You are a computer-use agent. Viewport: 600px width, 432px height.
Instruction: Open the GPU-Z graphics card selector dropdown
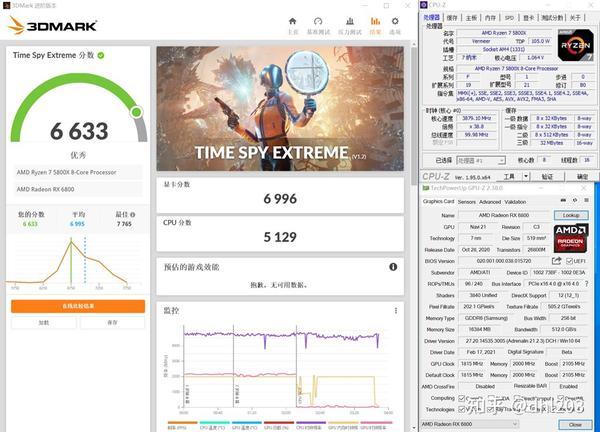click(x=470, y=424)
